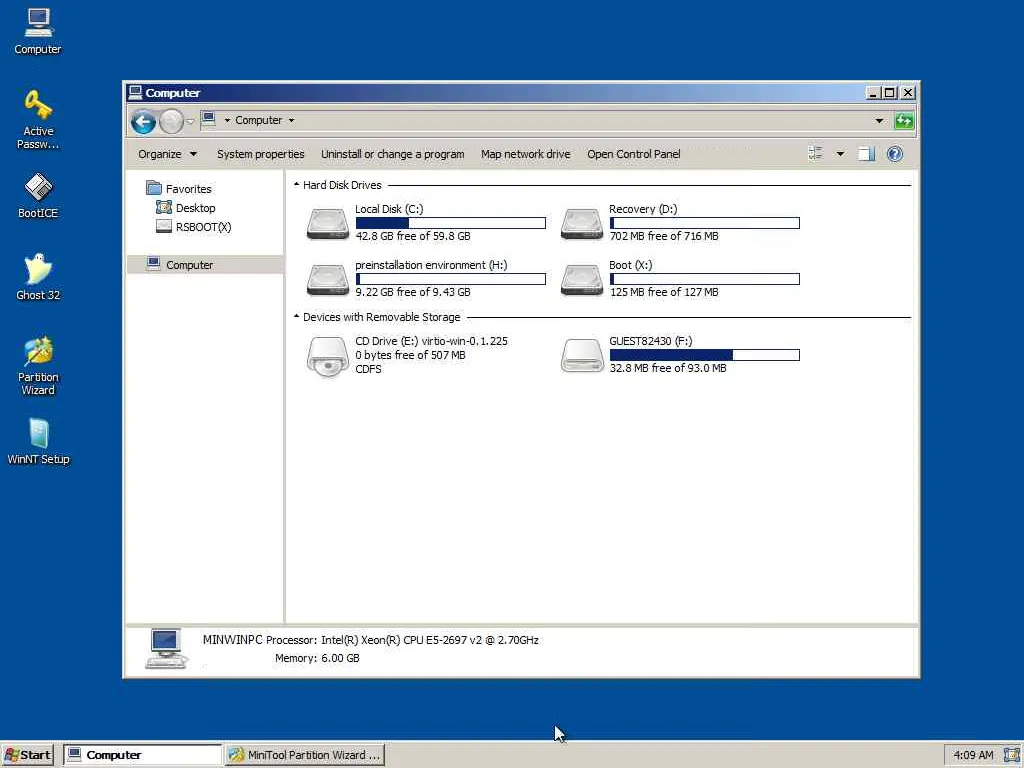Launch WinNT Setup desktop icon
Viewport: 1024px width, 768px height.
38,441
